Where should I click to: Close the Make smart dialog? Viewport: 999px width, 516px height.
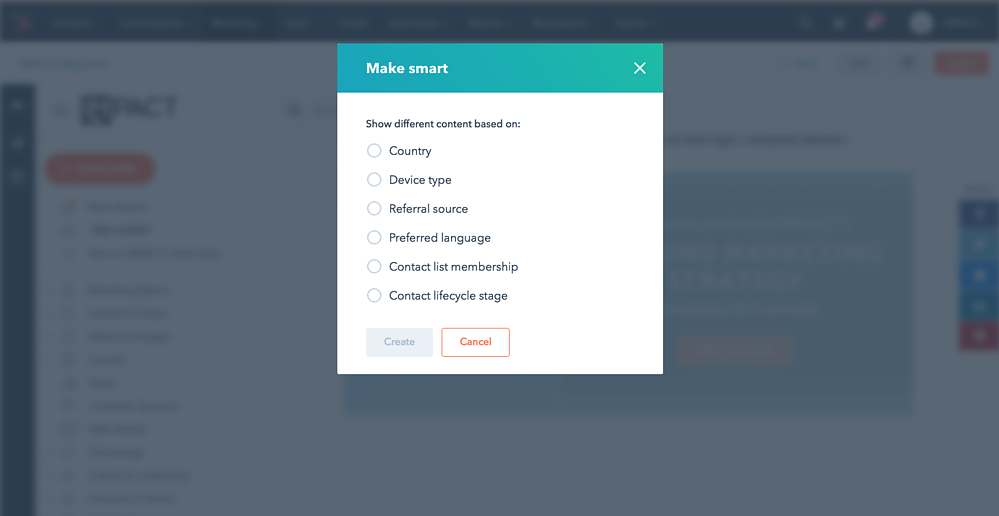(640, 68)
